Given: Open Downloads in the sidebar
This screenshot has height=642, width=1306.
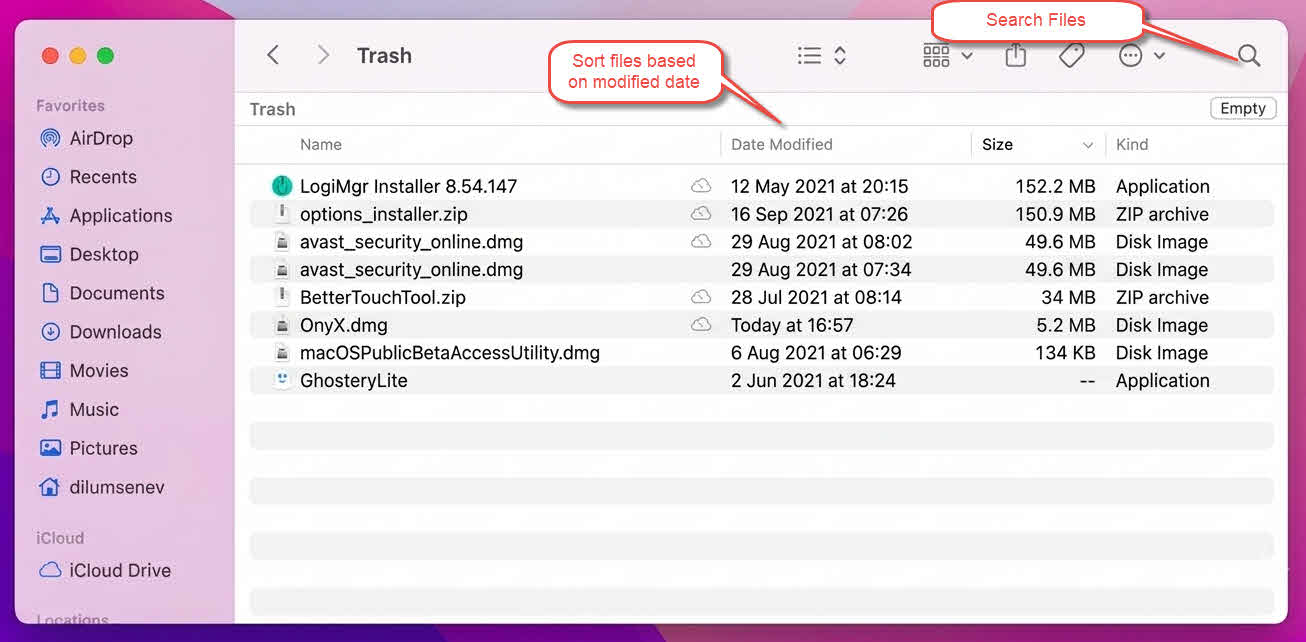Looking at the screenshot, I should point(100,332).
